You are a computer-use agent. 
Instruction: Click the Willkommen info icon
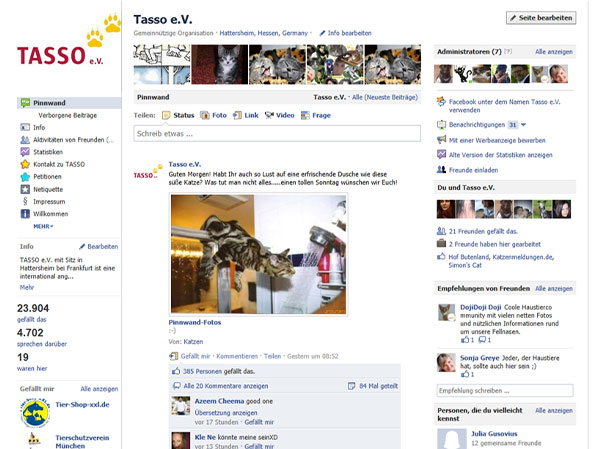click(25, 214)
